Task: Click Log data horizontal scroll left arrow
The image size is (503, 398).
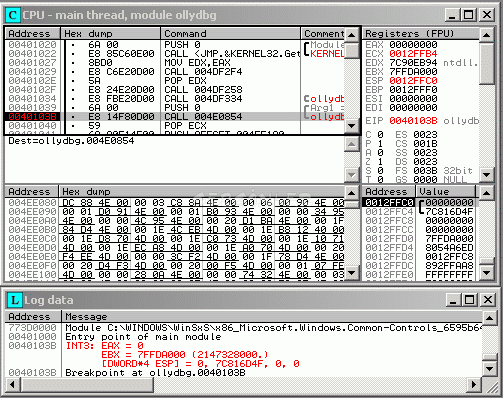Action: click(x=13, y=384)
